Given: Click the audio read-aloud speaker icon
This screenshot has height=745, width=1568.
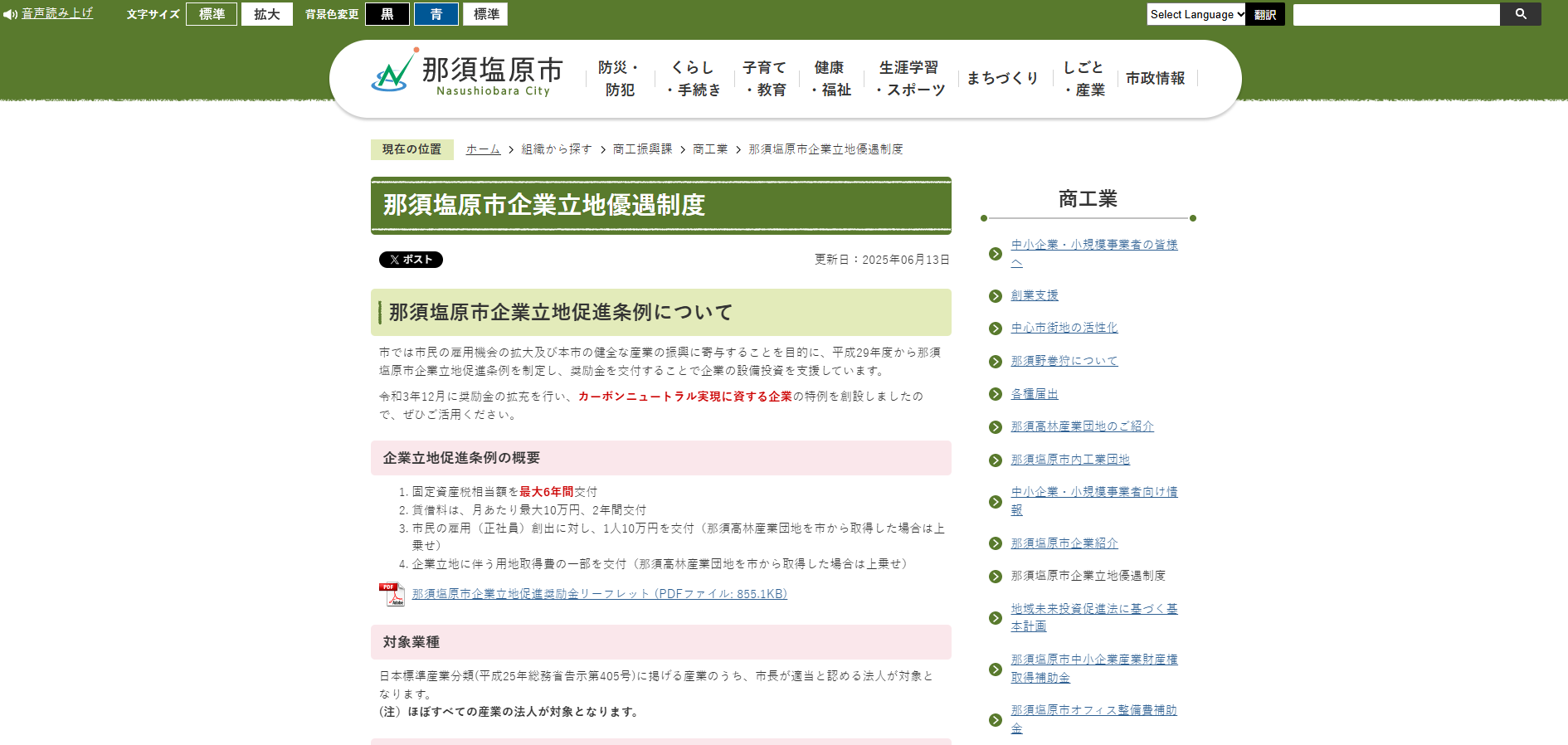Looking at the screenshot, I should click(10, 14).
